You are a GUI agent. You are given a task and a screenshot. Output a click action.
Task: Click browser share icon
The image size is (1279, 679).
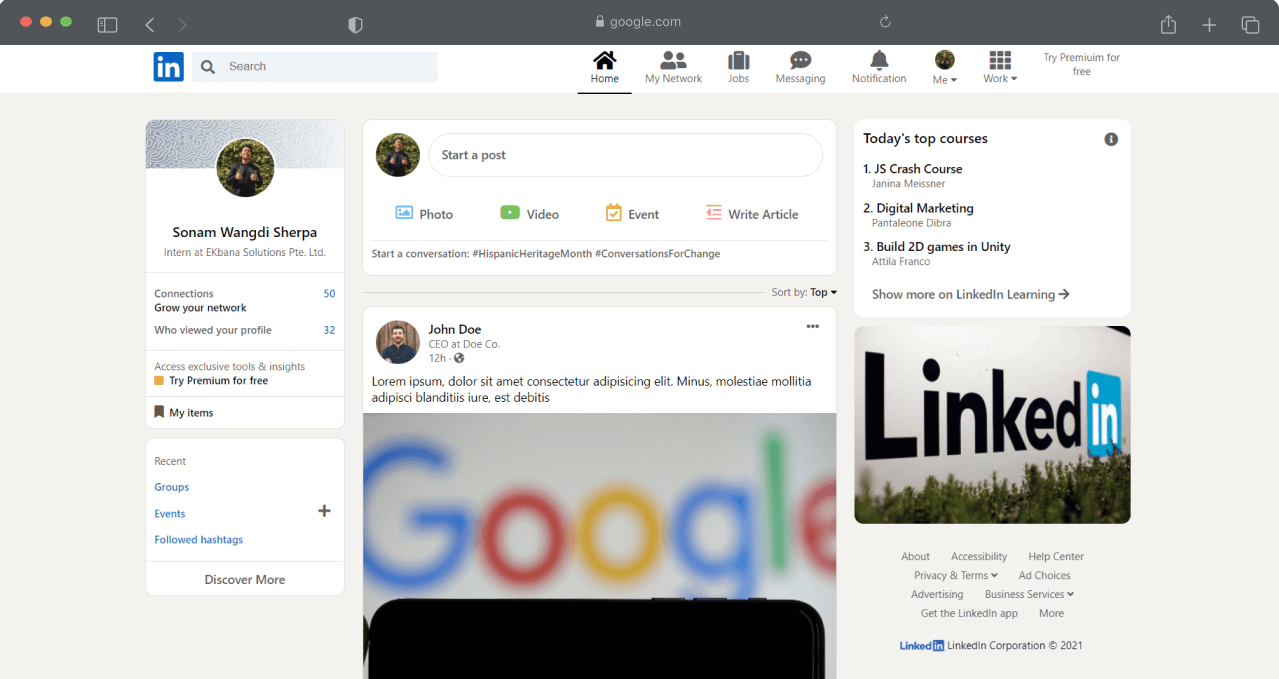coord(1168,24)
